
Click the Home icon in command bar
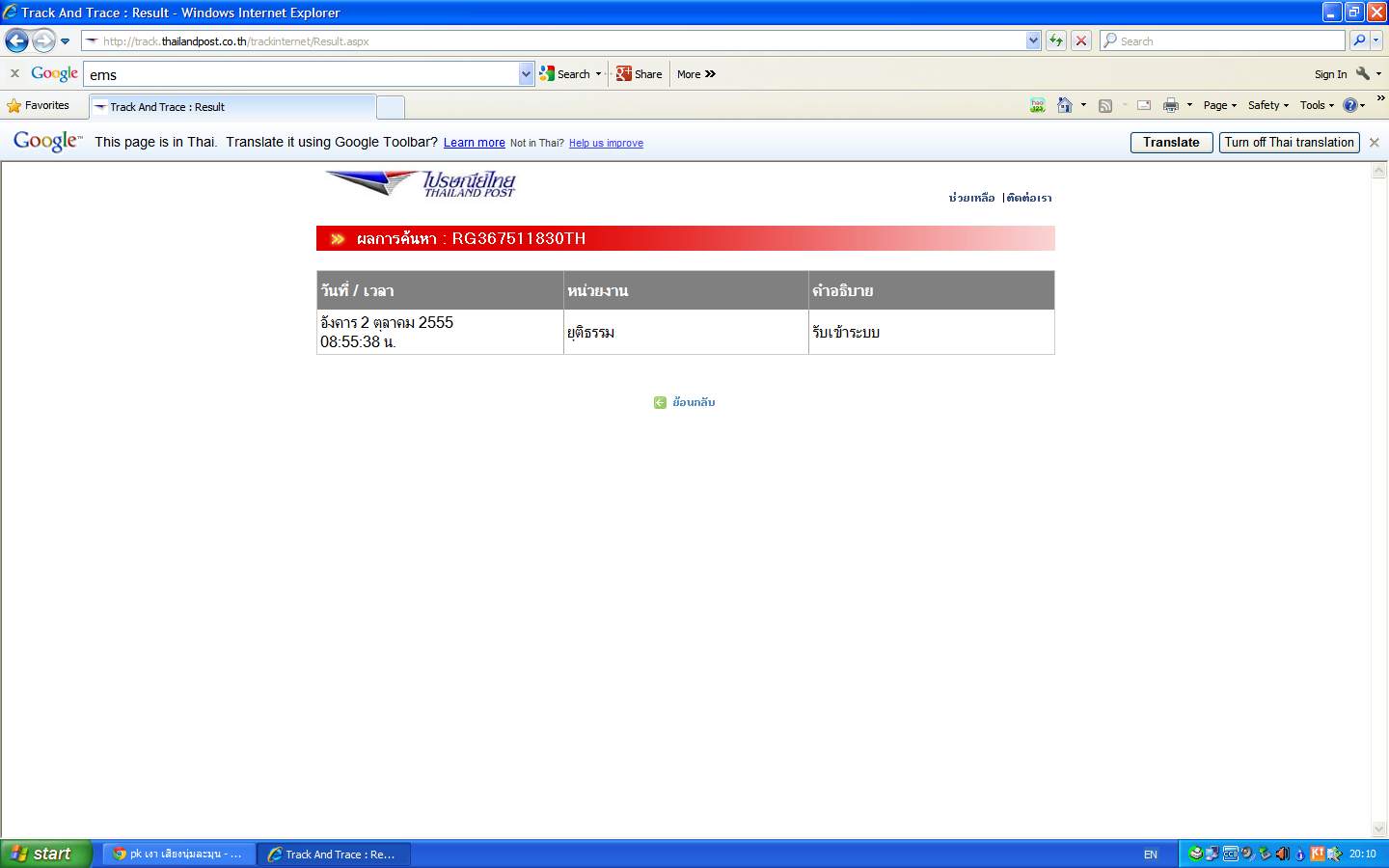pyautogui.click(x=1065, y=105)
